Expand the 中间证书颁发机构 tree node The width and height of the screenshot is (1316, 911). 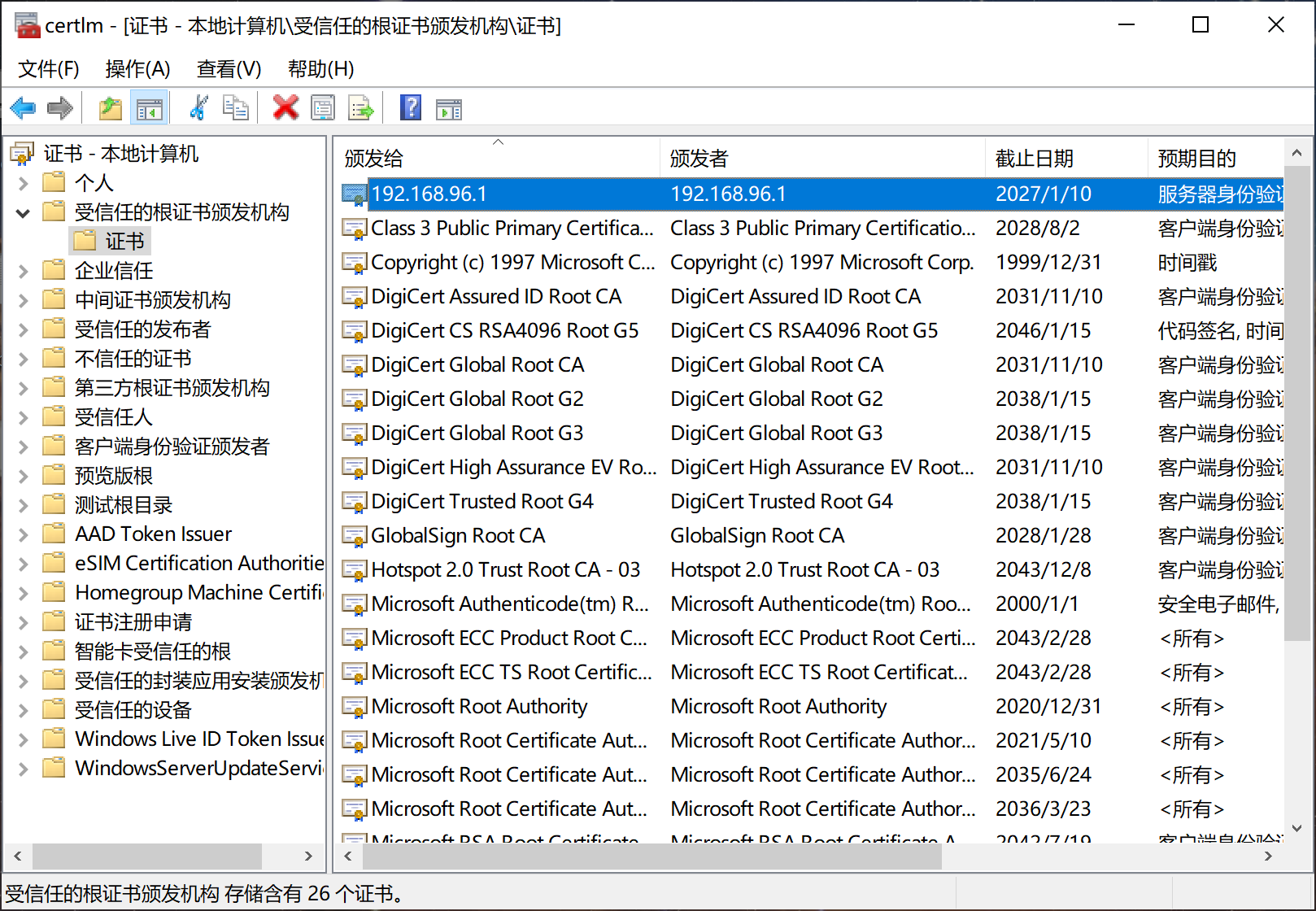click(x=23, y=301)
